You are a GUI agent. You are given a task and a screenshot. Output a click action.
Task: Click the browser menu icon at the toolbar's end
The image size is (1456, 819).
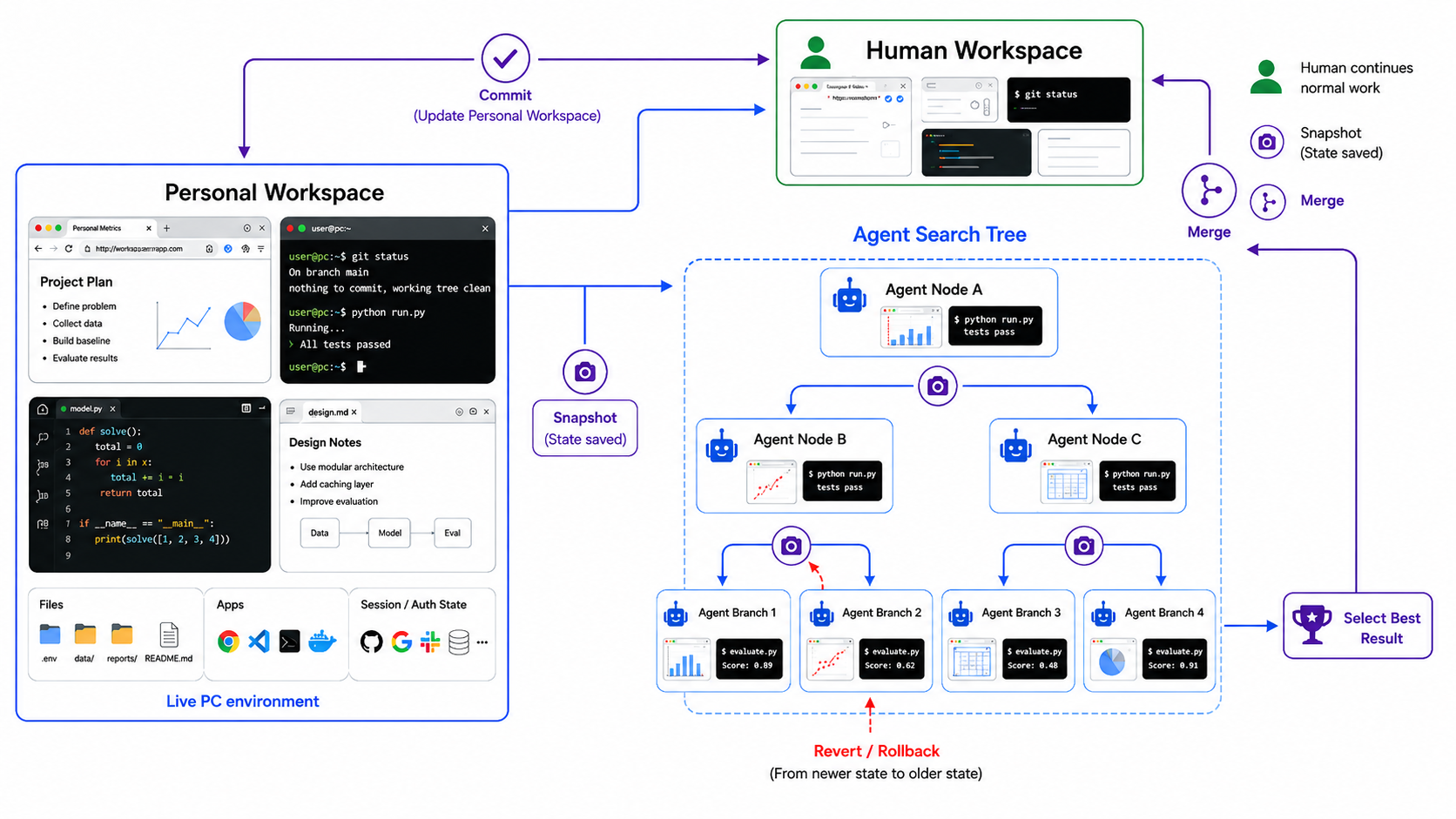click(260, 248)
